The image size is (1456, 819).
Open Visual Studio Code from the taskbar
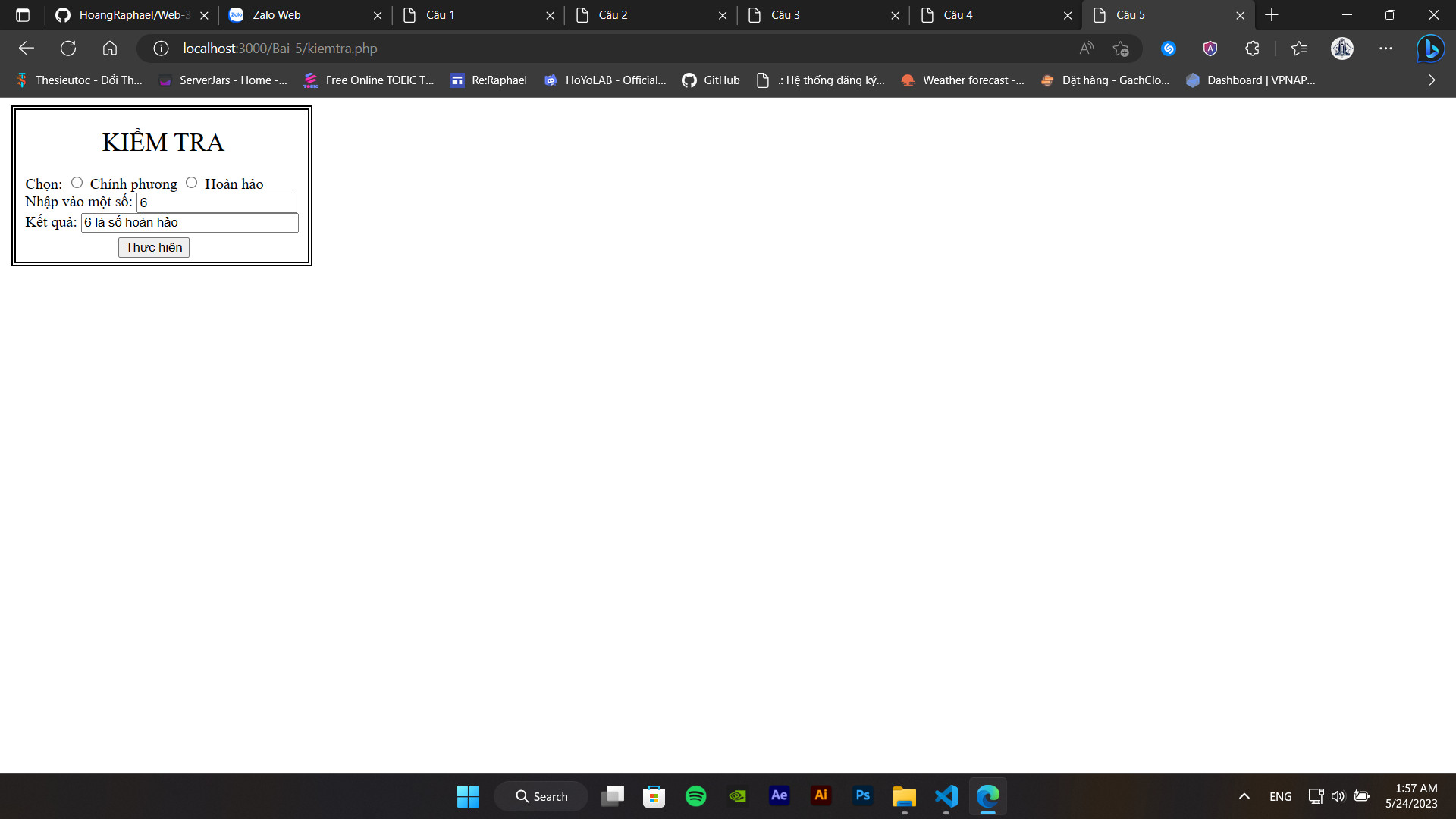click(946, 796)
